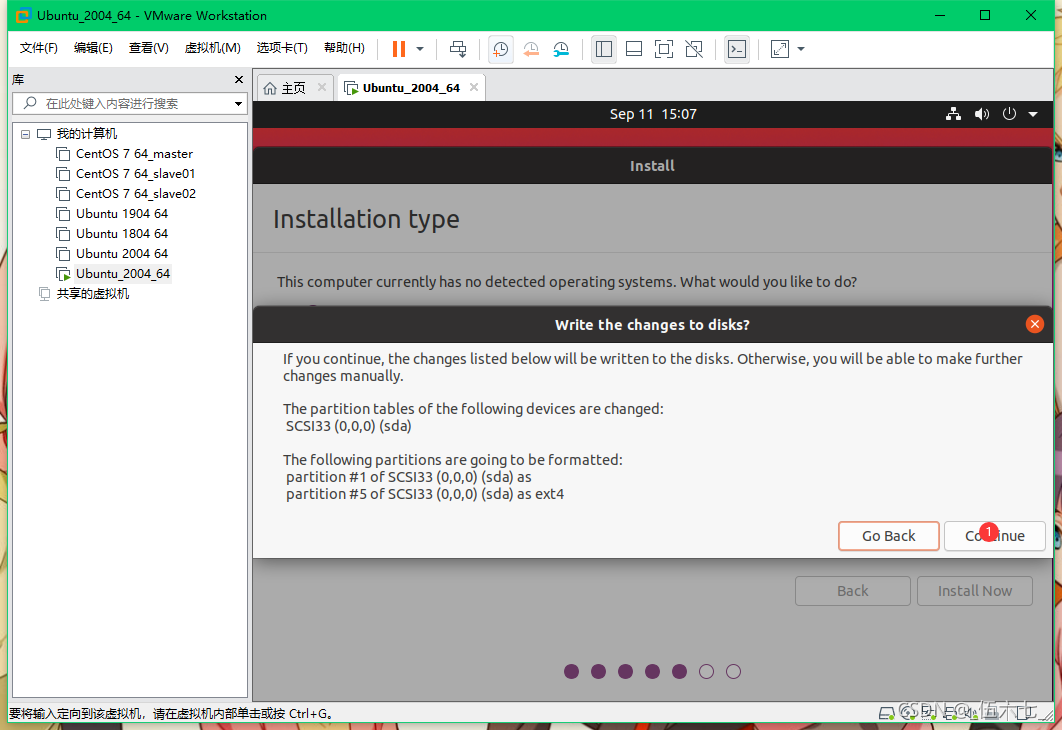
Task: Open the 编辑(E) menu
Action: [x=93, y=47]
